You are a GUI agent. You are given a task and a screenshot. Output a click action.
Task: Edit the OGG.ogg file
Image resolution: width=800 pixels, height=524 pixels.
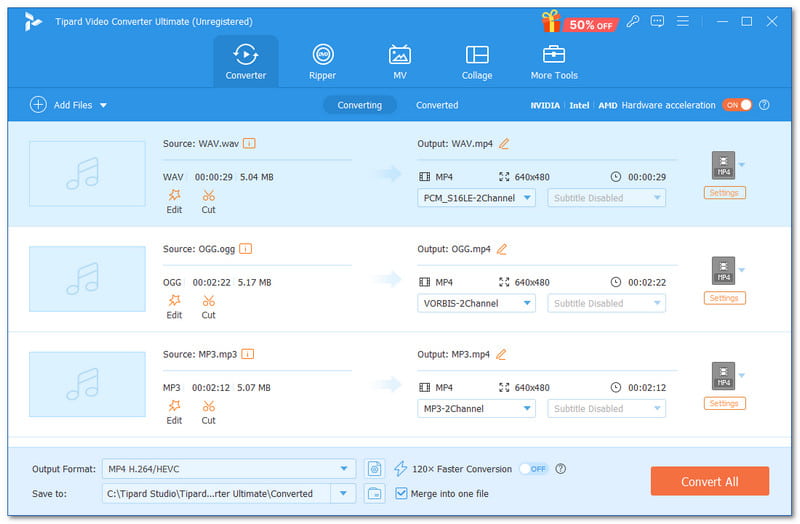[x=174, y=307]
